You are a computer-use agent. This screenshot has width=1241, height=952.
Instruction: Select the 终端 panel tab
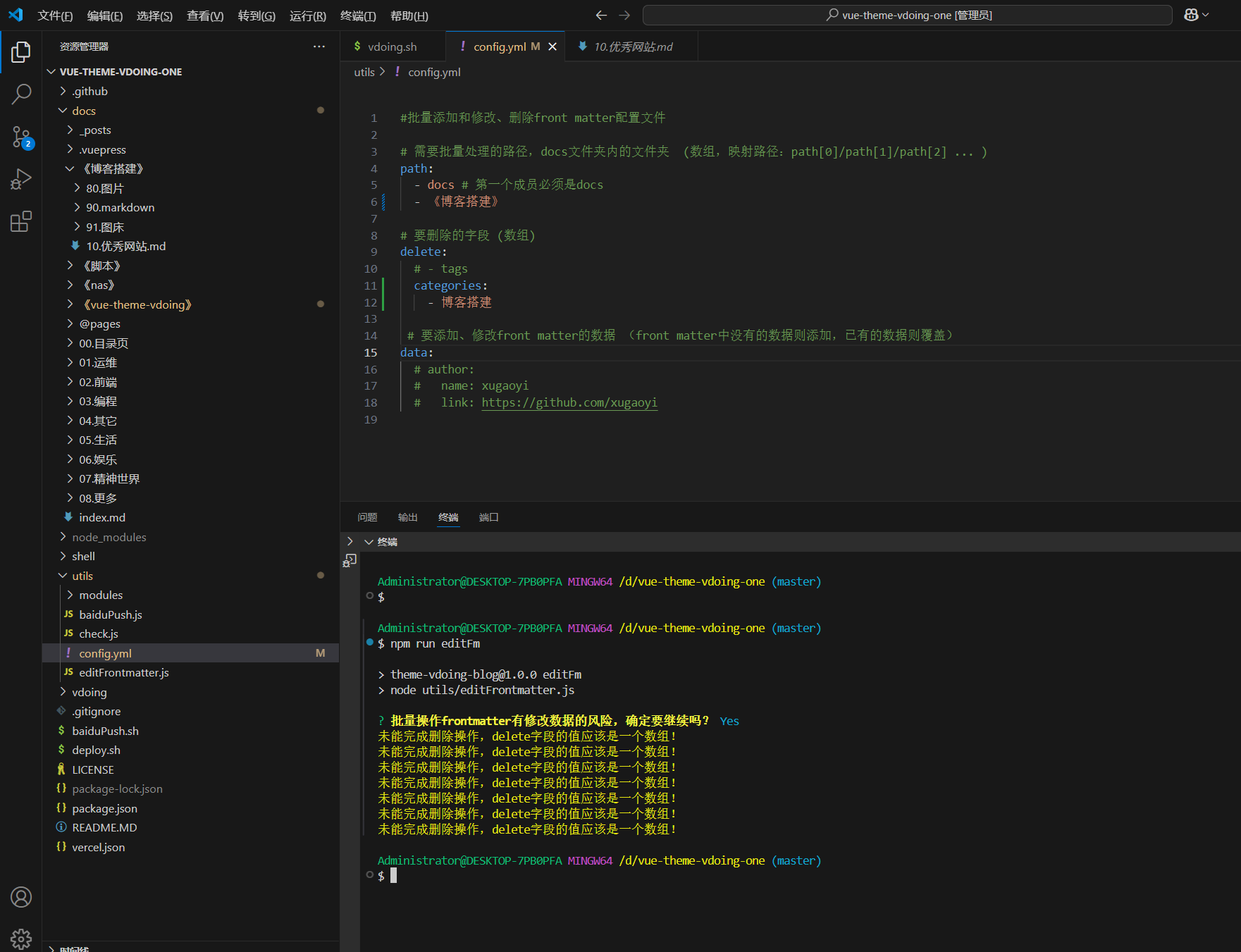(448, 517)
